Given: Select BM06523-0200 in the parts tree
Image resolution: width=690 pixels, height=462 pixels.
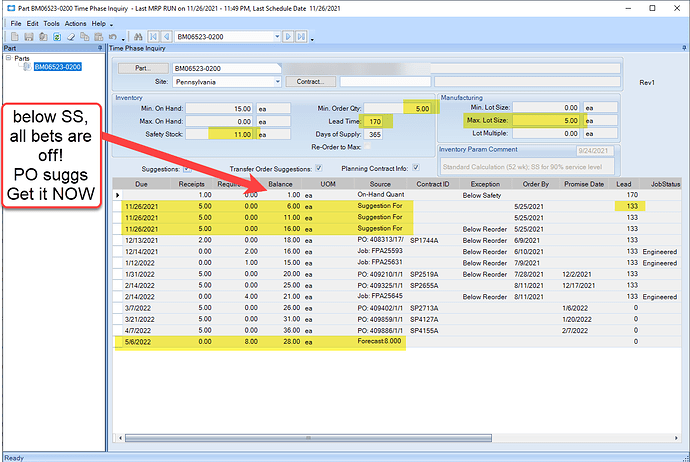Looking at the screenshot, I should pos(58,67).
